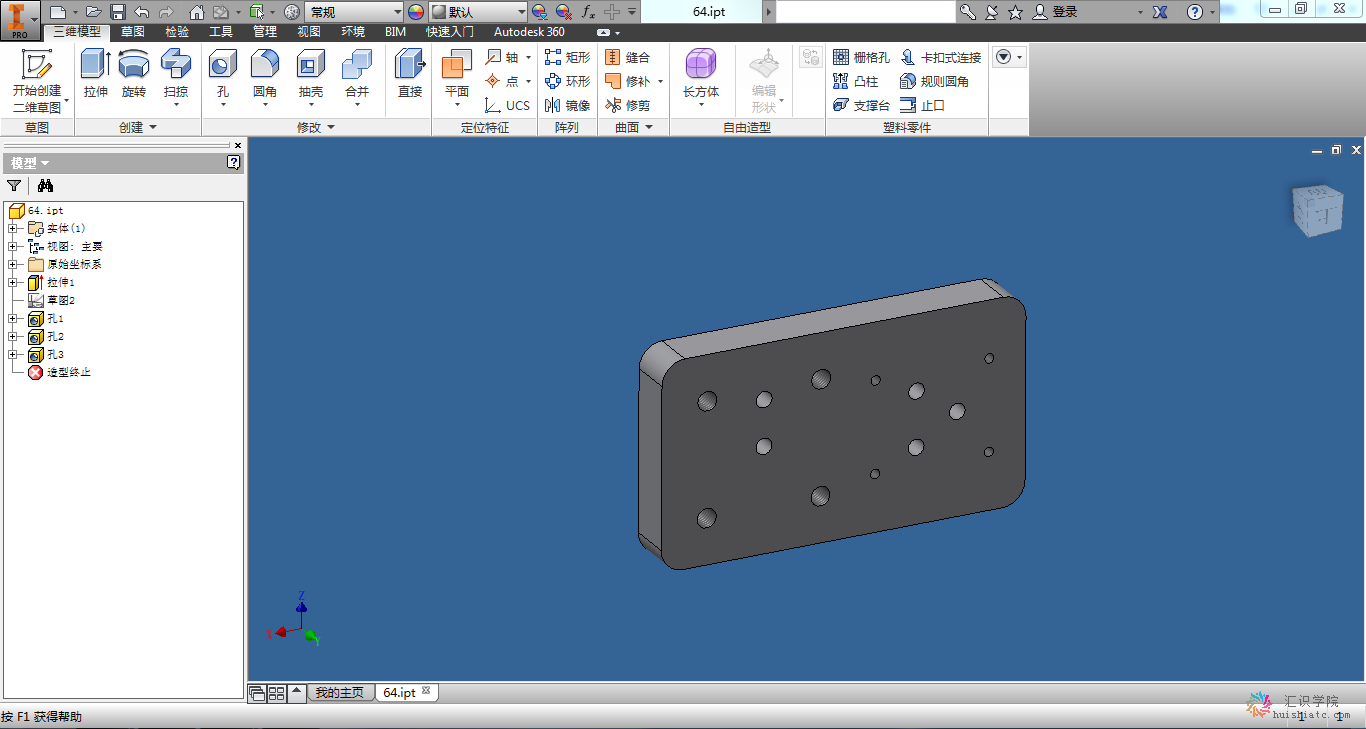Create a work Axis (轴)
1366x729 pixels.
pos(504,57)
